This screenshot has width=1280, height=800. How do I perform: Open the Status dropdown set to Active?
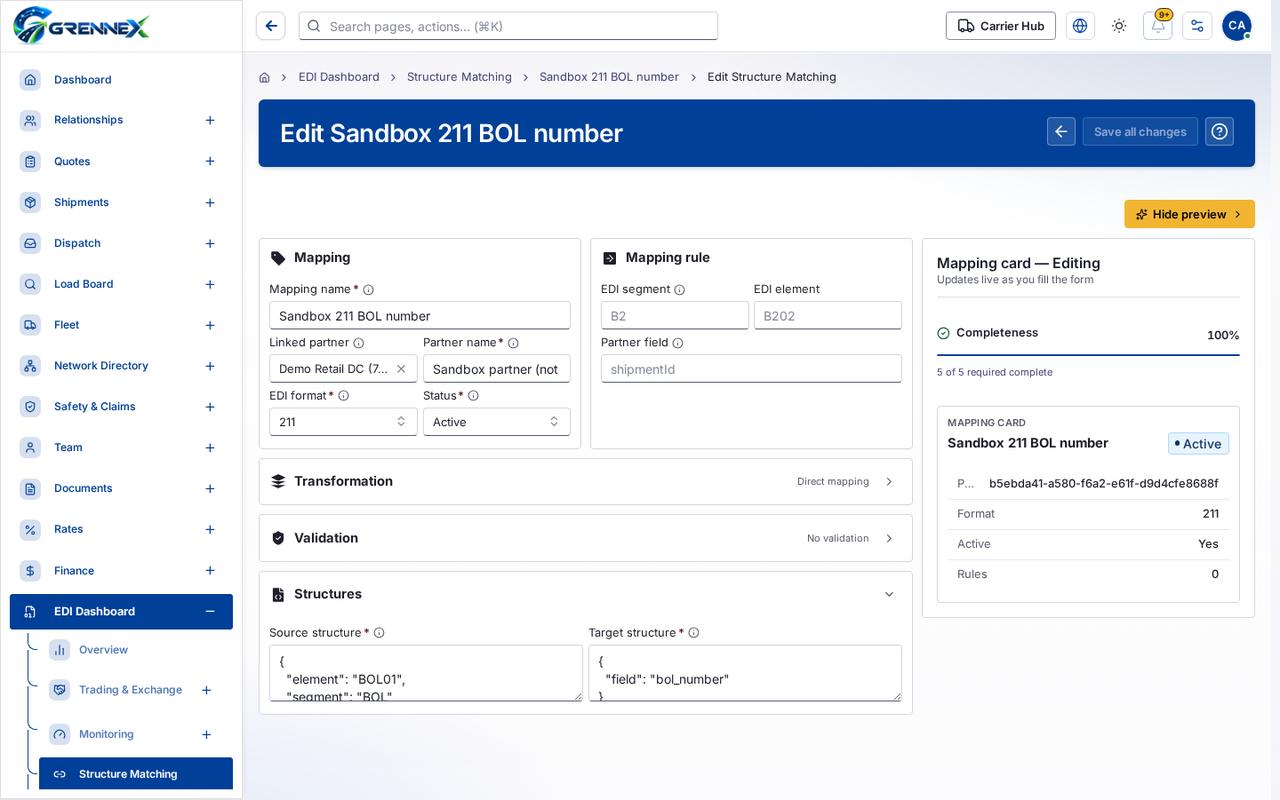click(x=497, y=422)
